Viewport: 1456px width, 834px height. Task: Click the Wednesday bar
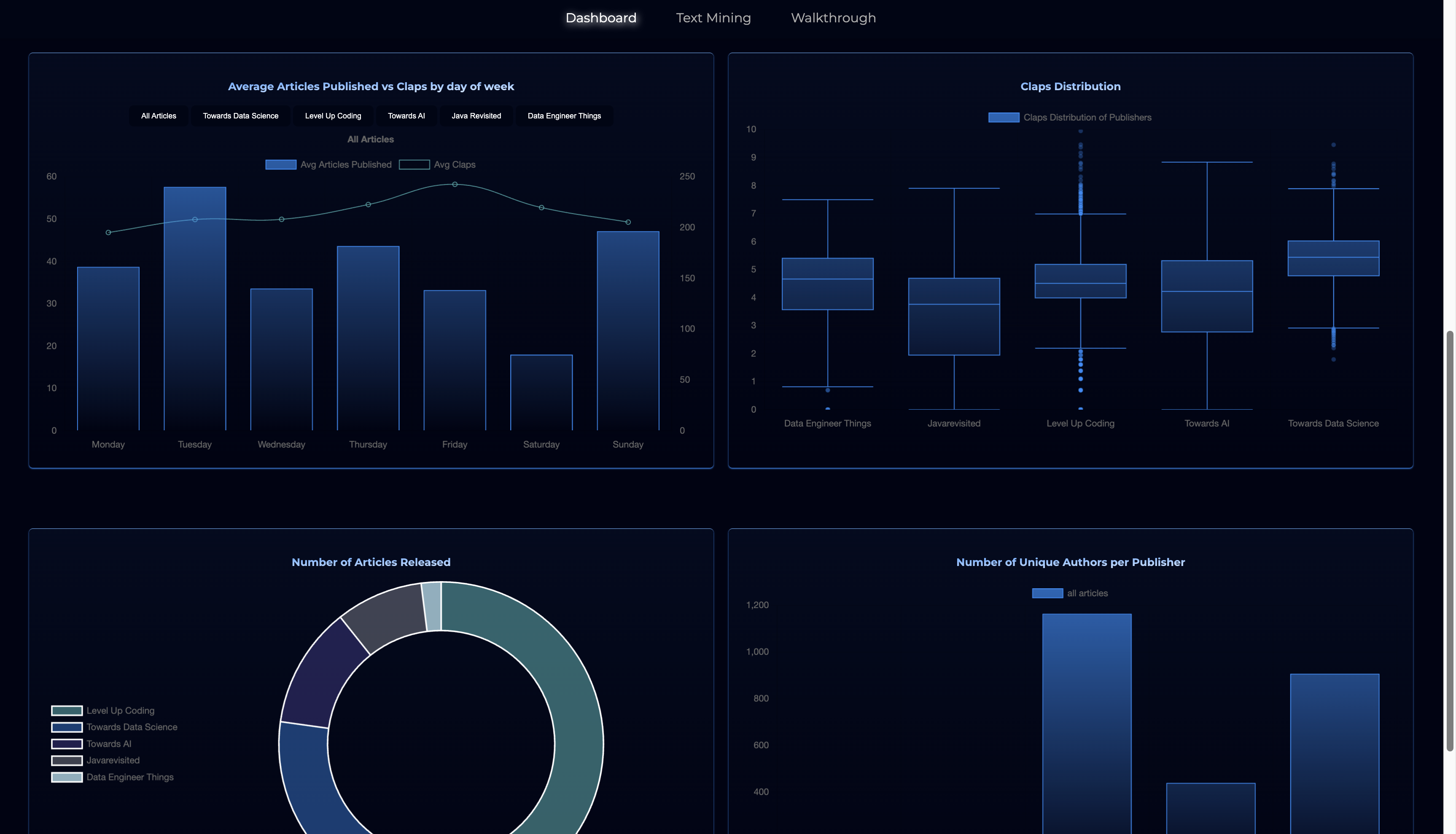click(281, 359)
